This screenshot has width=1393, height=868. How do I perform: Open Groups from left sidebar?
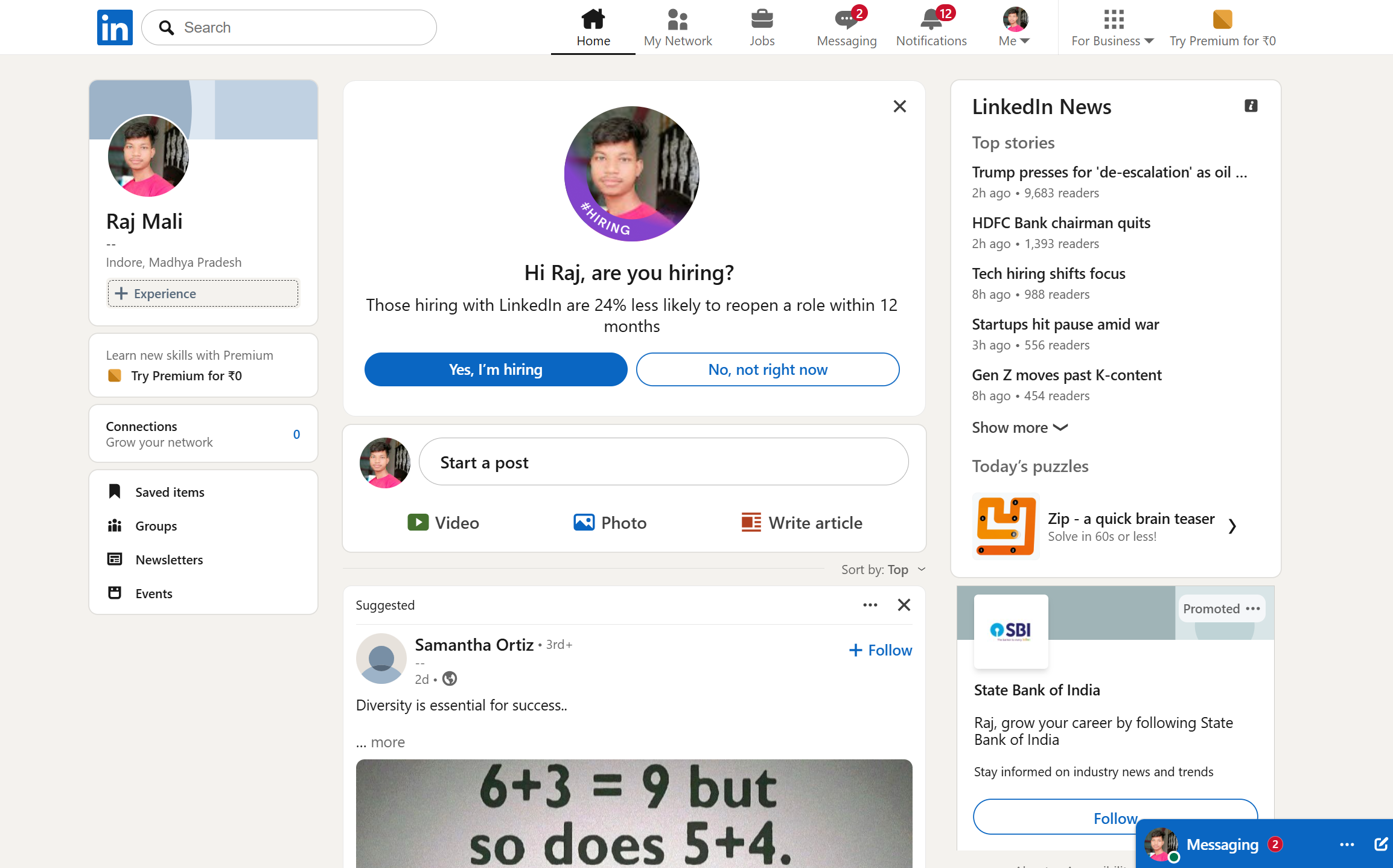(x=156, y=526)
